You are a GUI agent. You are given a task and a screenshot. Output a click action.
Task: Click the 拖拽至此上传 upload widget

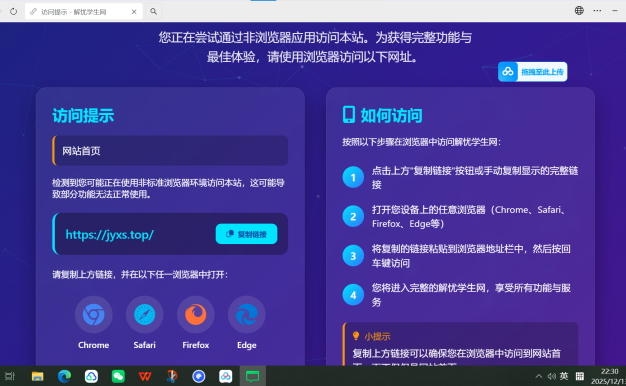tap(533, 72)
